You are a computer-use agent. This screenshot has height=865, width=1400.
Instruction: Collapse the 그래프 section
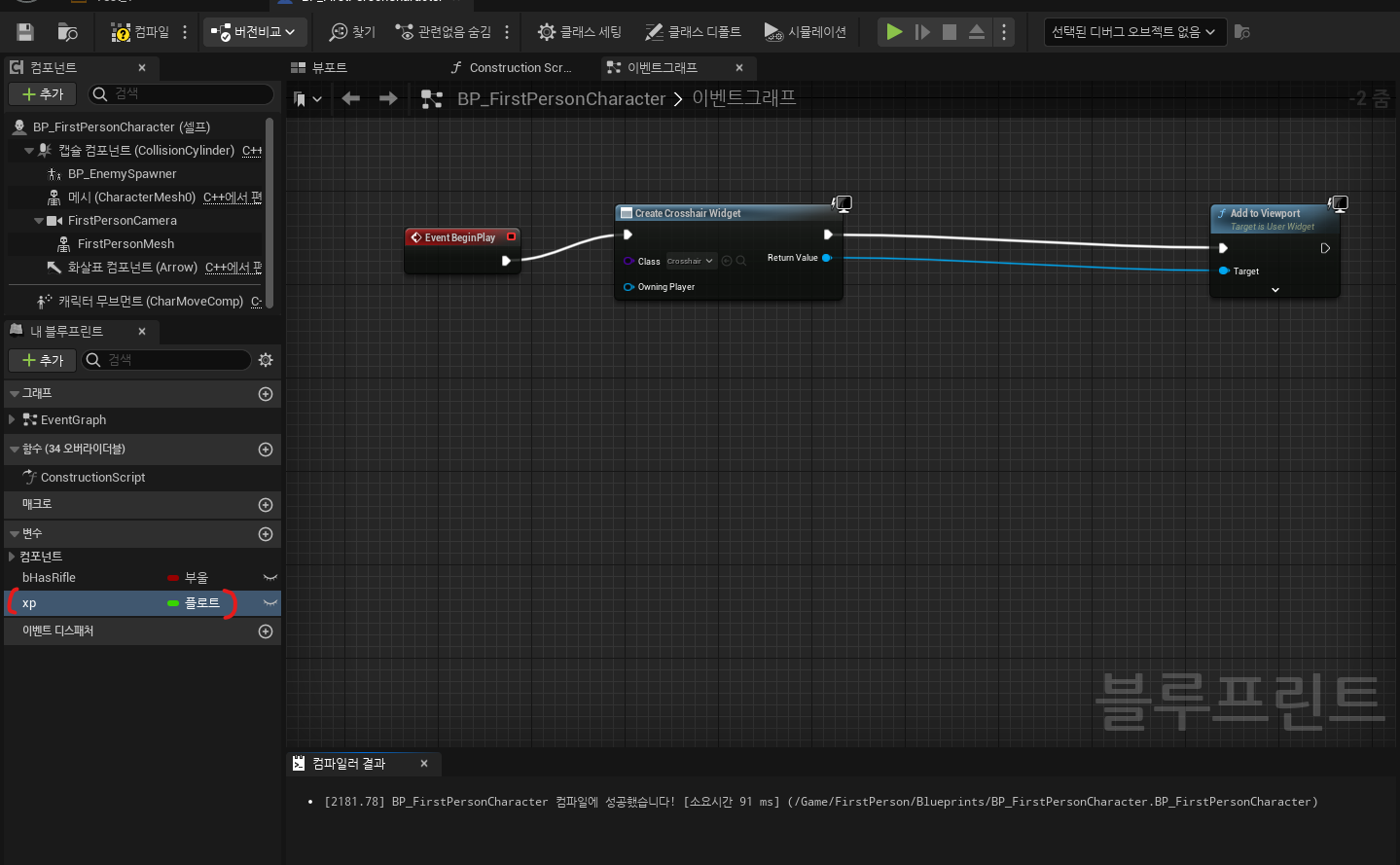click(x=15, y=394)
